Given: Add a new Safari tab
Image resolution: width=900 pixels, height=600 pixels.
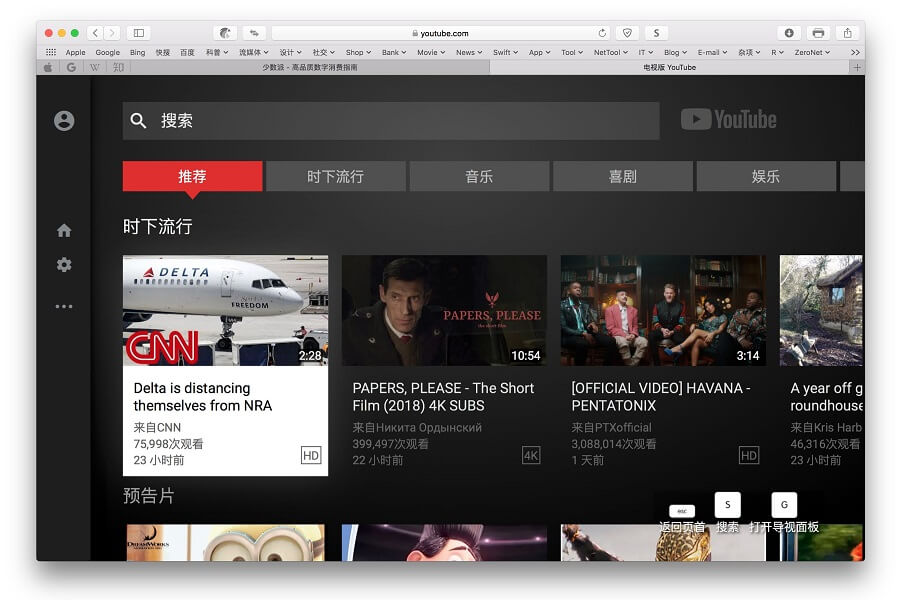Looking at the screenshot, I should 856,67.
